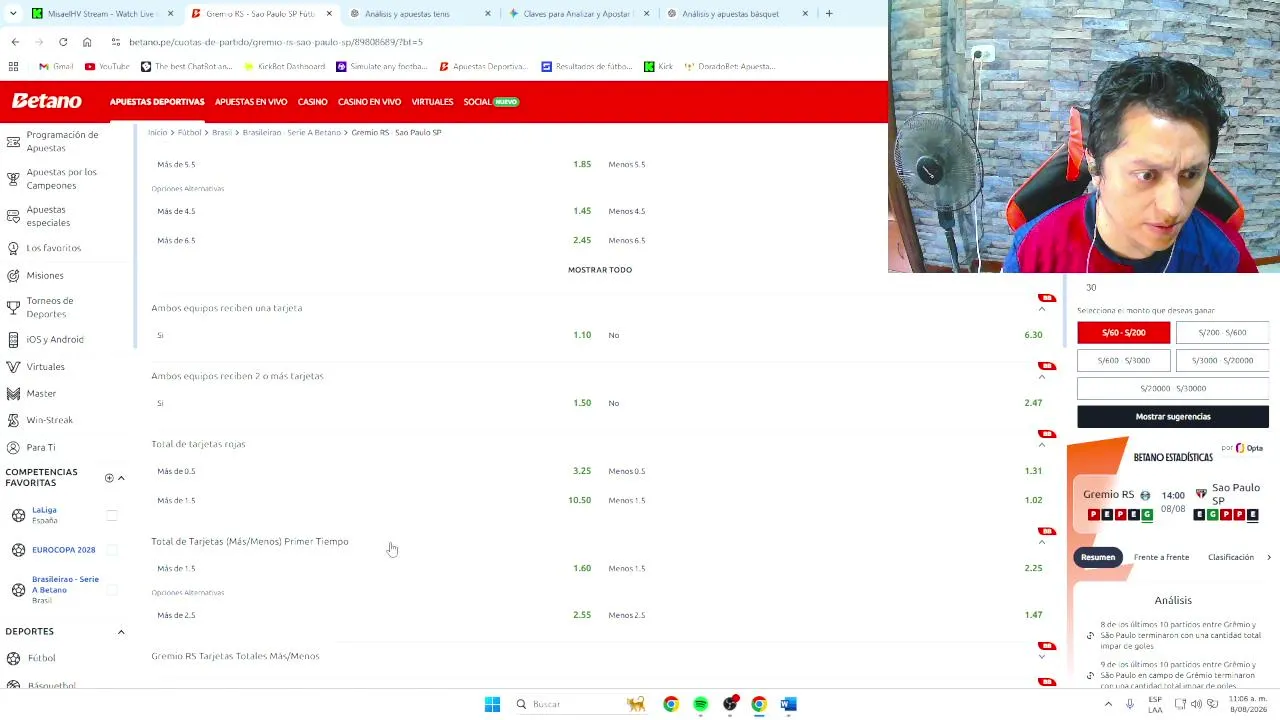
Task: Click the Win-Streak sidebar icon
Action: [13, 420]
